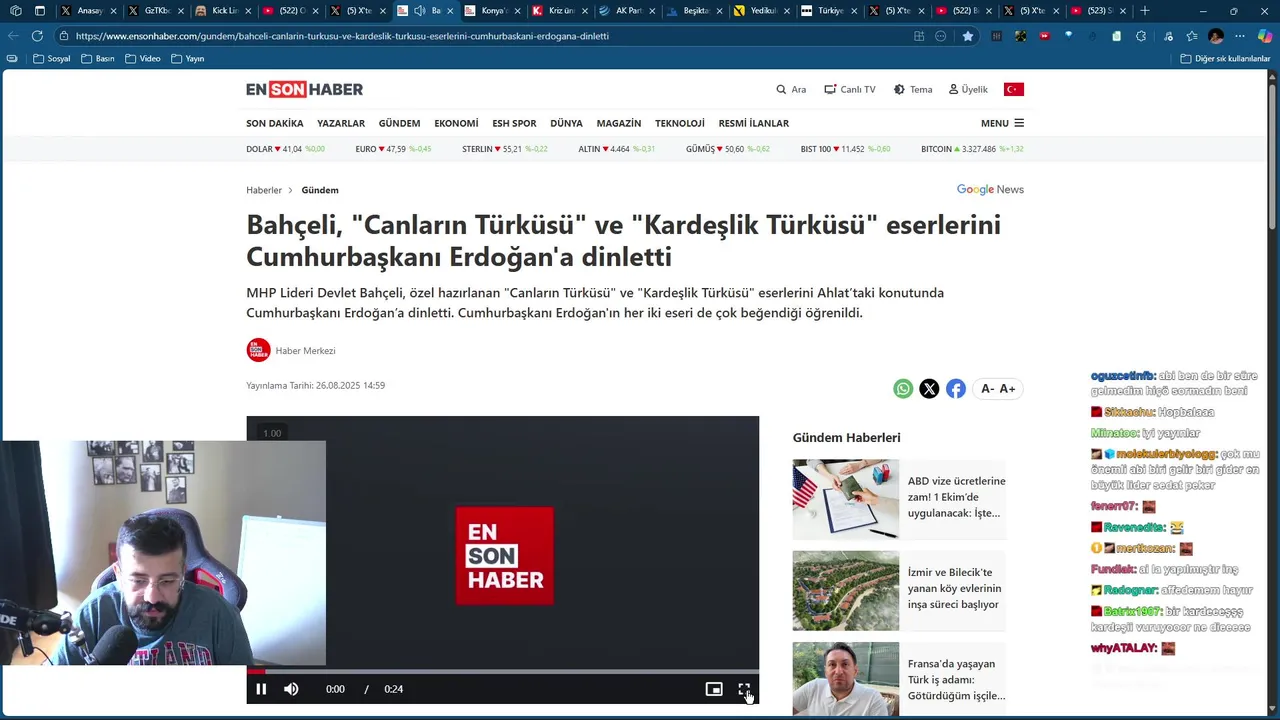Viewport: 1280px width, 720px height.
Task: Open the Edge three-dots settings menu
Action: tap(1240, 36)
